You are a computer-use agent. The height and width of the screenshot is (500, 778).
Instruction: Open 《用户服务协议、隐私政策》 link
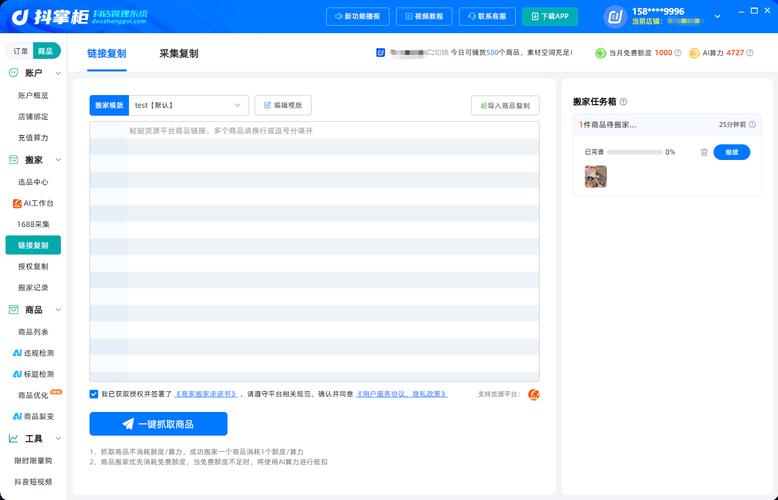(401, 394)
